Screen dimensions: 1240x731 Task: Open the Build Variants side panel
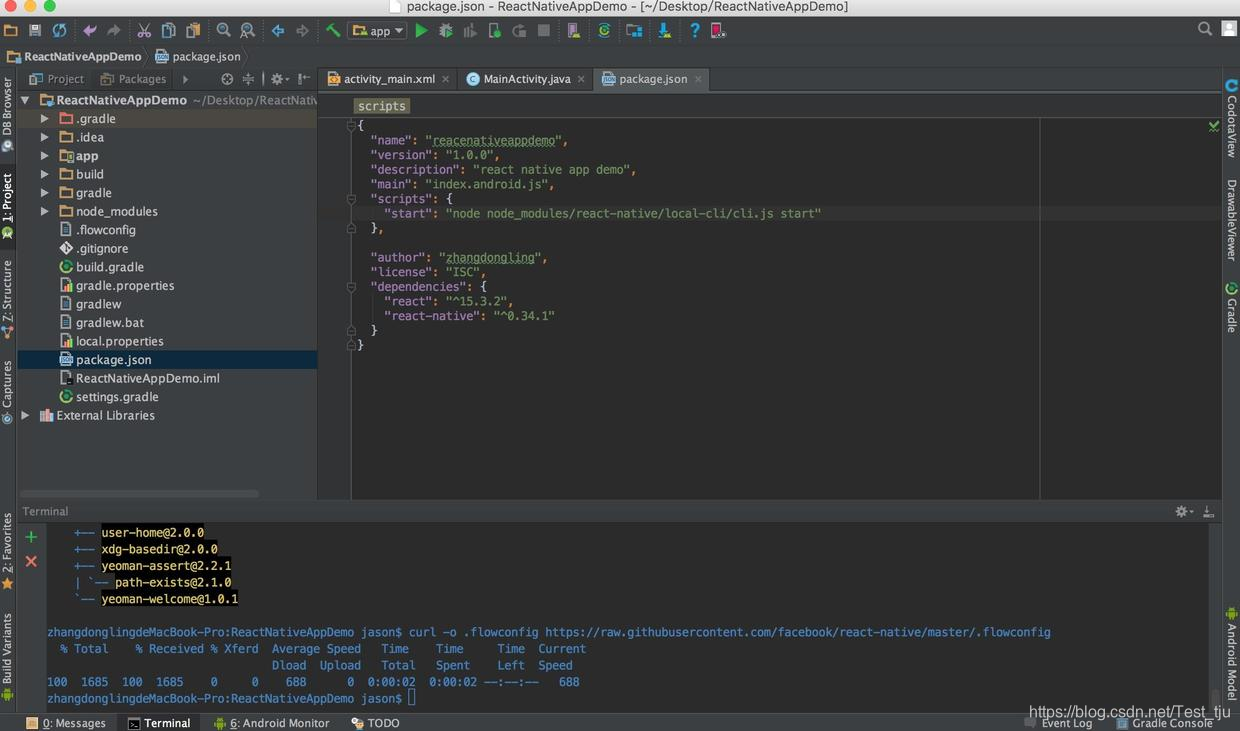coord(7,656)
